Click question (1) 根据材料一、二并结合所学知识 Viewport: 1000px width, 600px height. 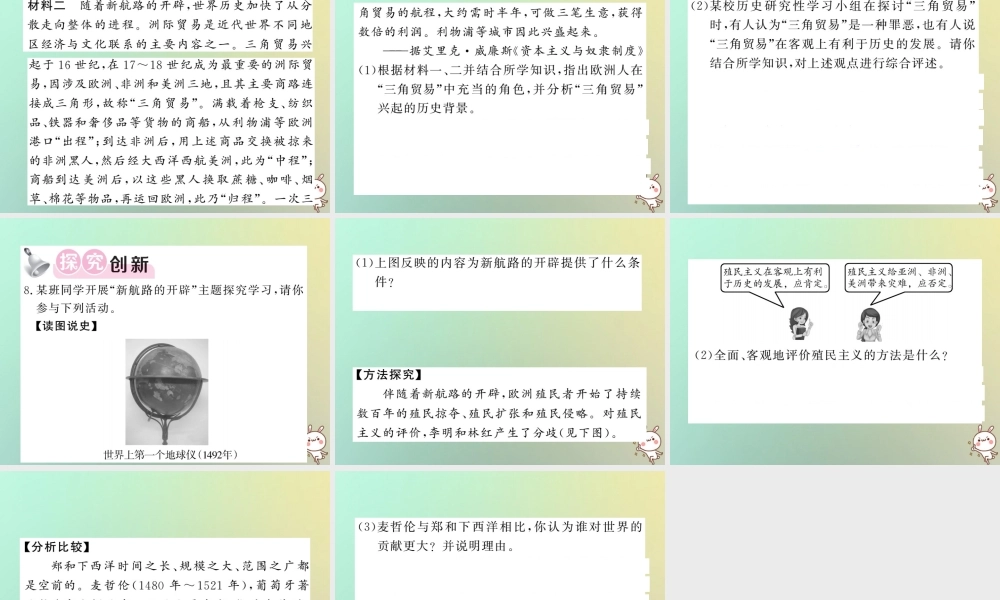pyautogui.click(x=500, y=89)
